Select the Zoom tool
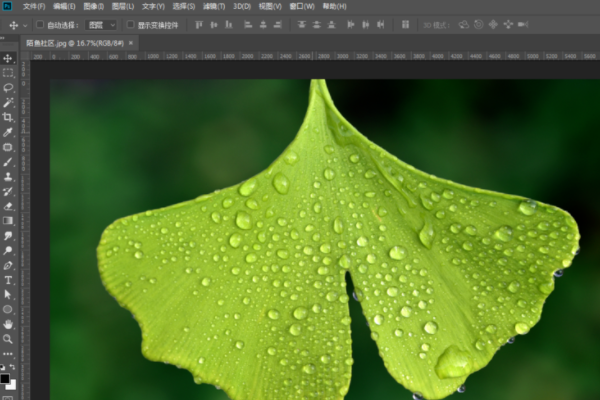The height and width of the screenshot is (400, 600). click(8, 339)
